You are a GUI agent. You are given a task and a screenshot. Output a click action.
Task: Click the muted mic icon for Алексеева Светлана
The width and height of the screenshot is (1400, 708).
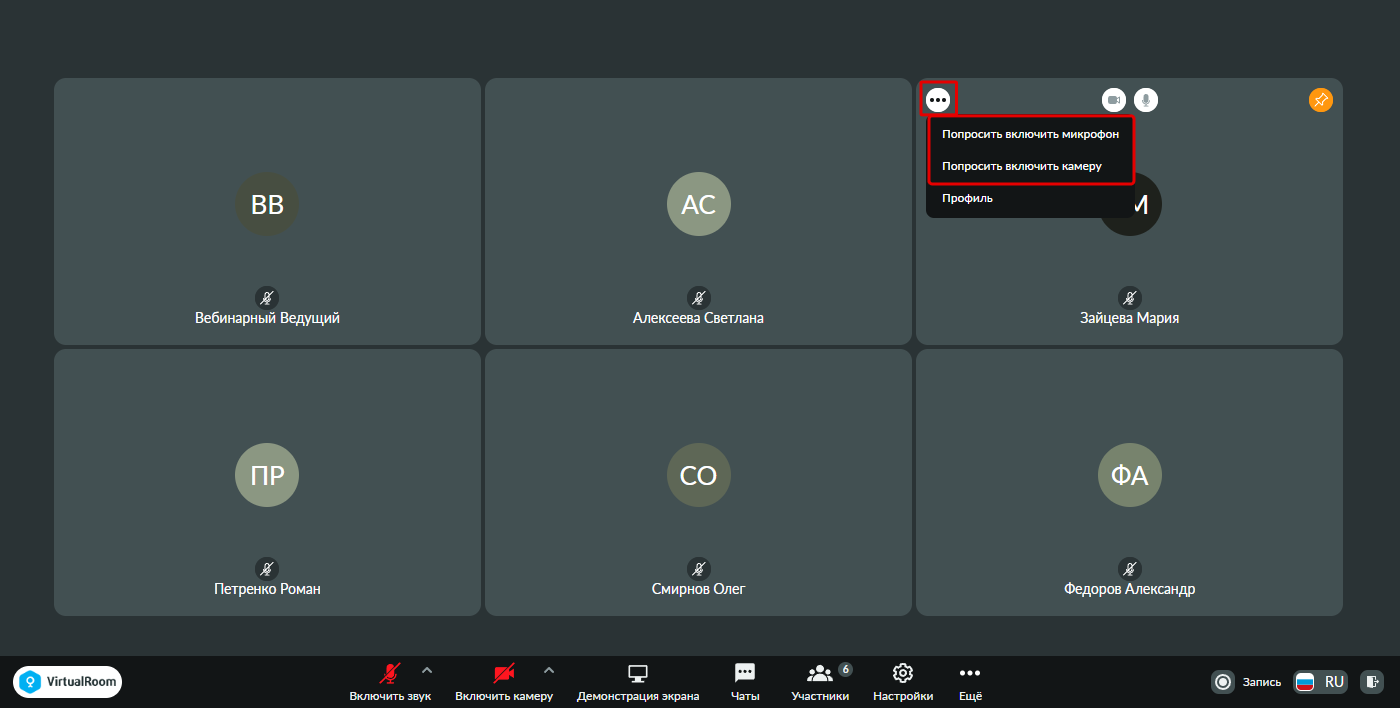(x=699, y=298)
